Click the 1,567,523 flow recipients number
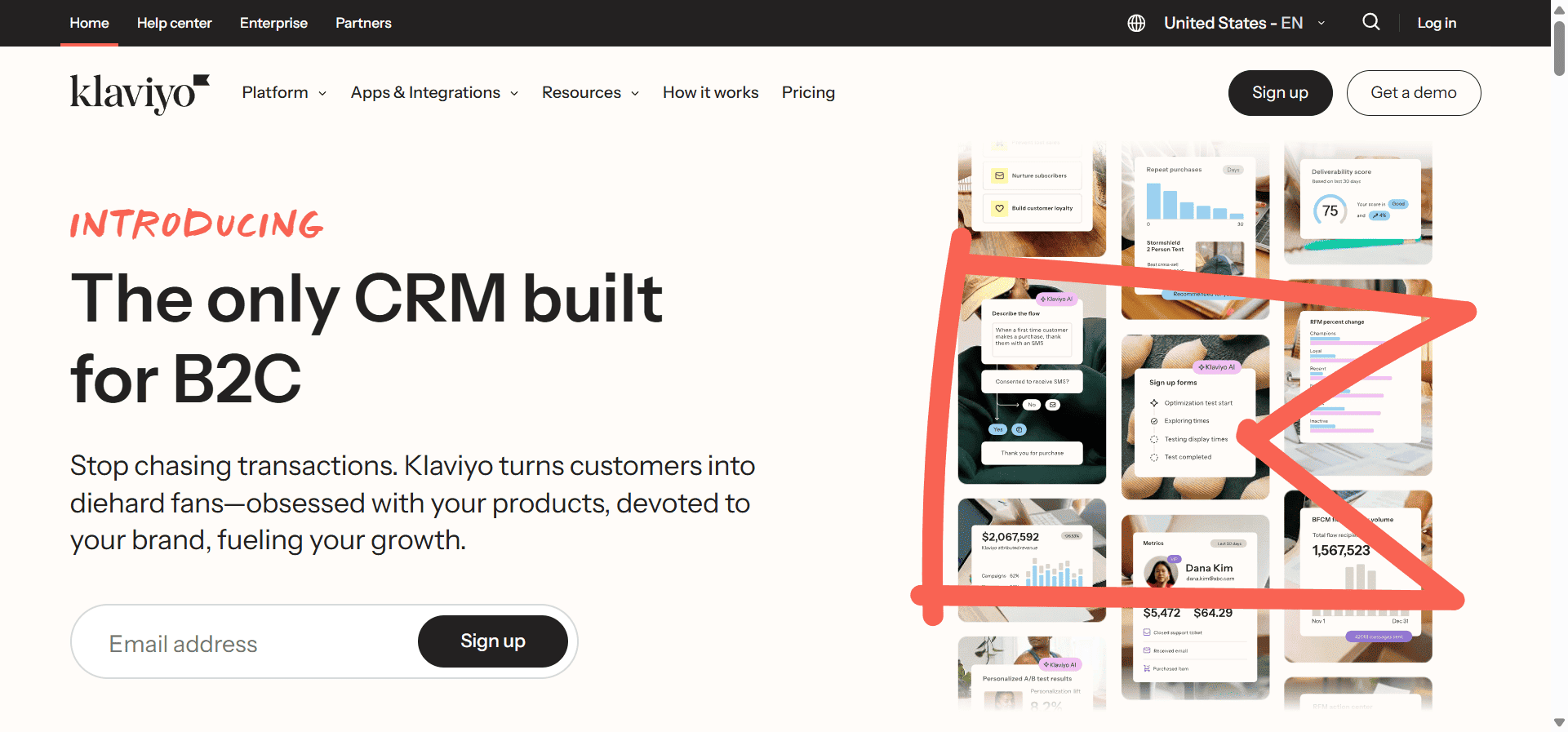 [1341, 551]
